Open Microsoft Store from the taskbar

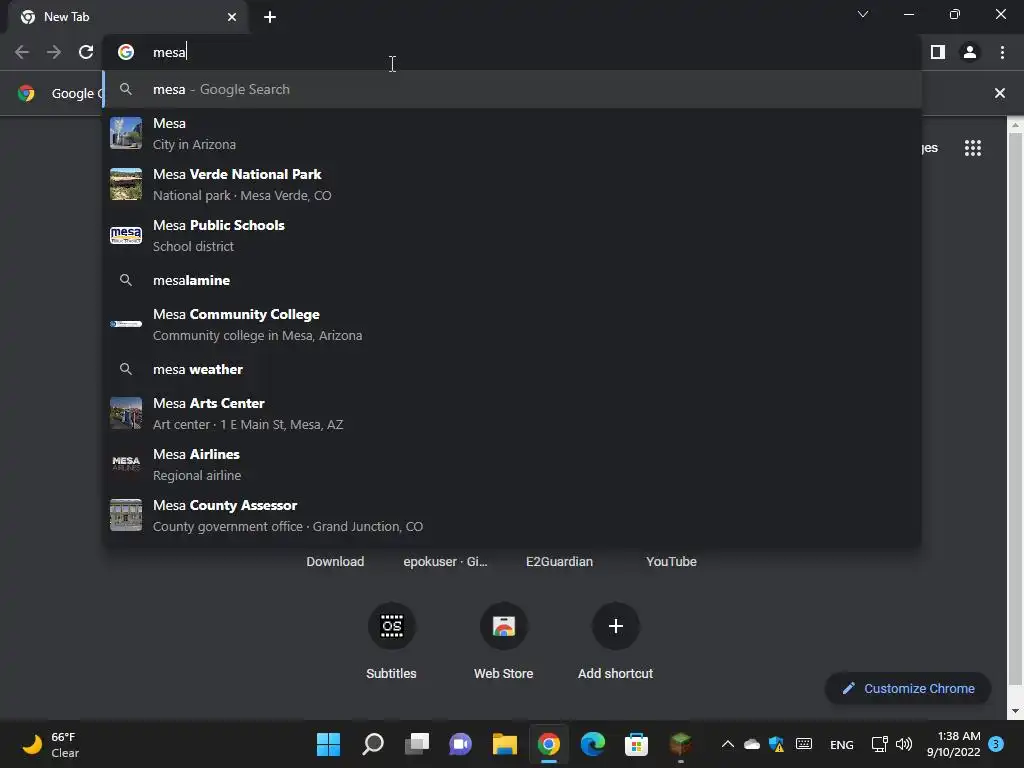coord(636,744)
